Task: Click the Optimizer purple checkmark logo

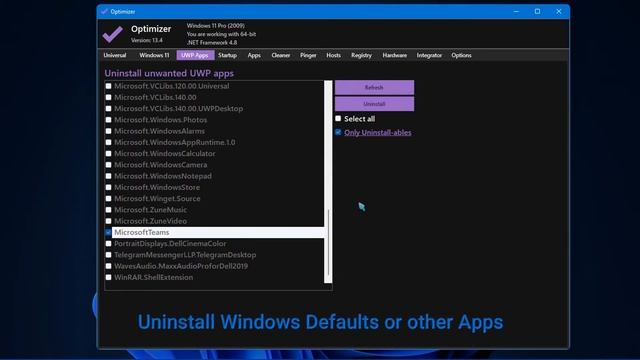Action: pyautogui.click(x=112, y=34)
